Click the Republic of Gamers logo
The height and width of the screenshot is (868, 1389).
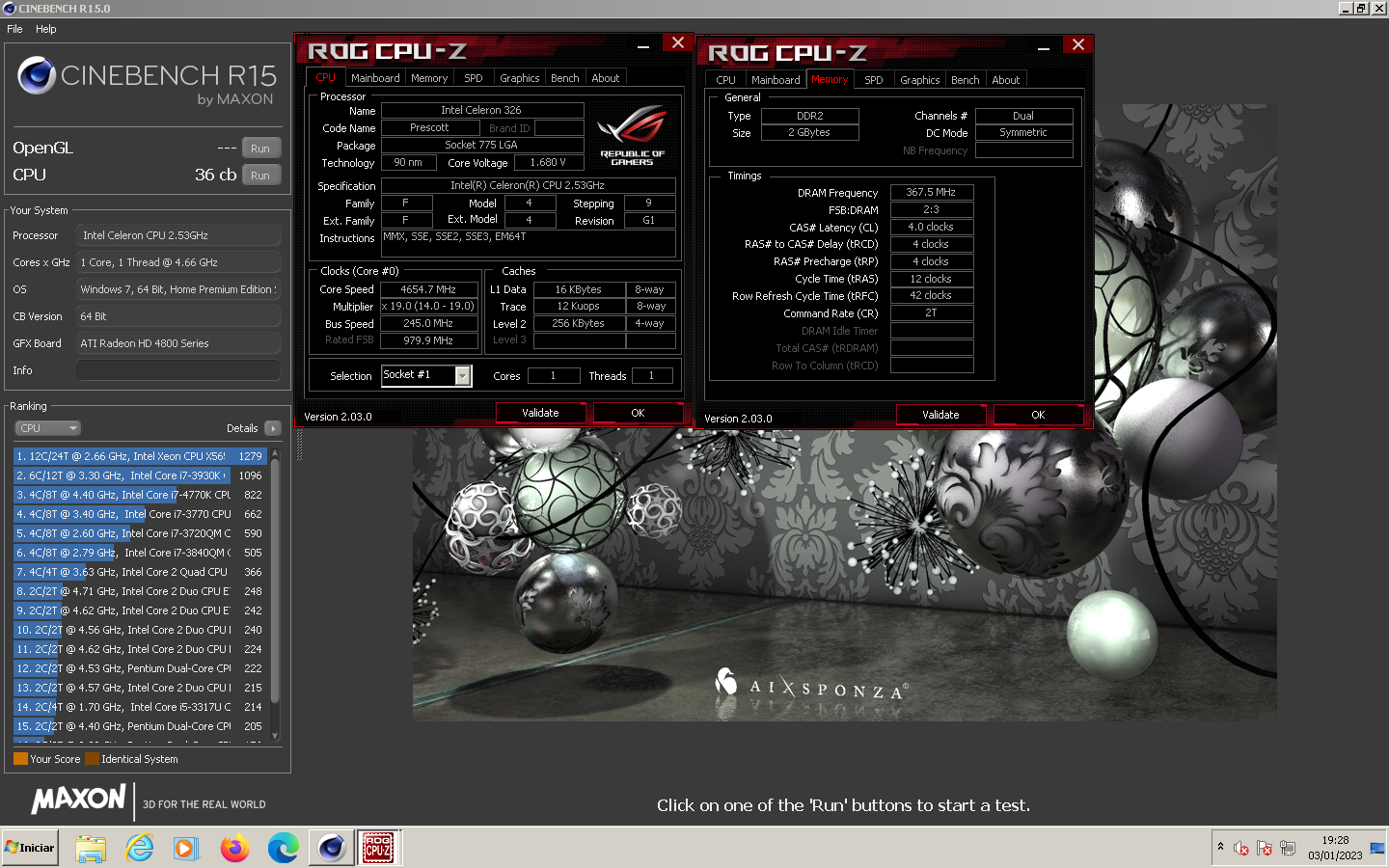632,135
